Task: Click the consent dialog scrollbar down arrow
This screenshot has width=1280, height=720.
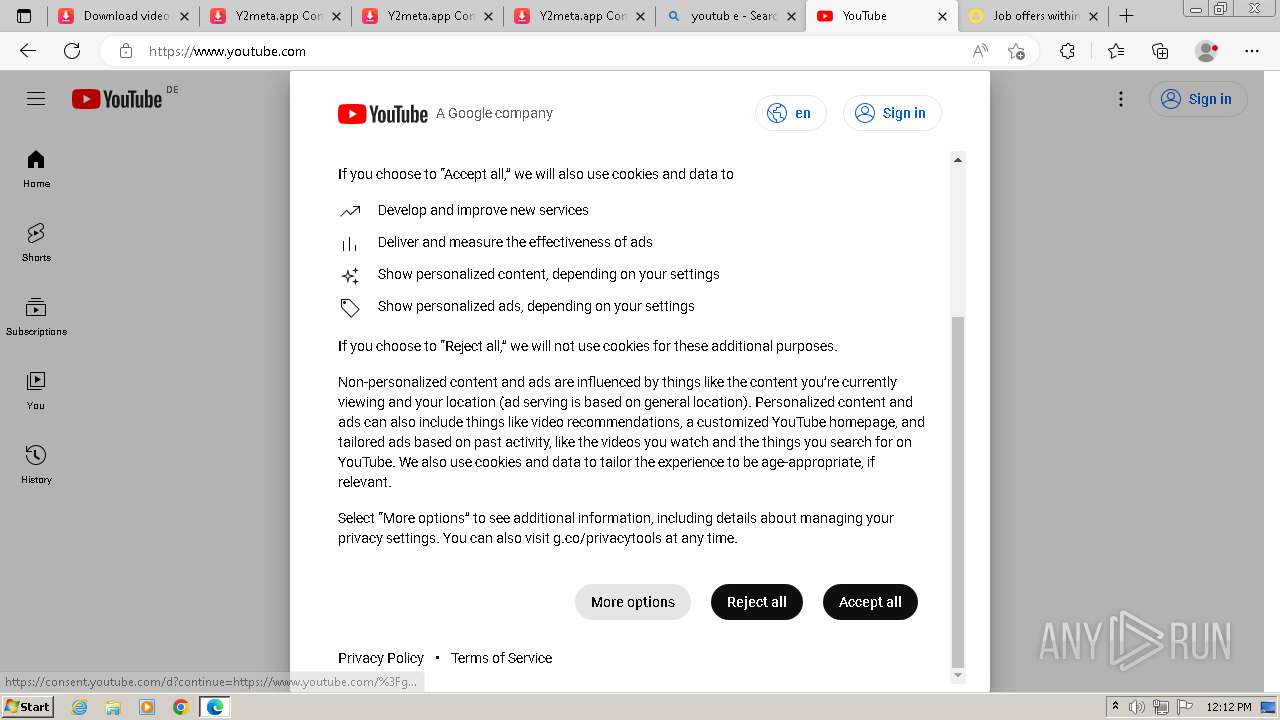Action: (958, 675)
